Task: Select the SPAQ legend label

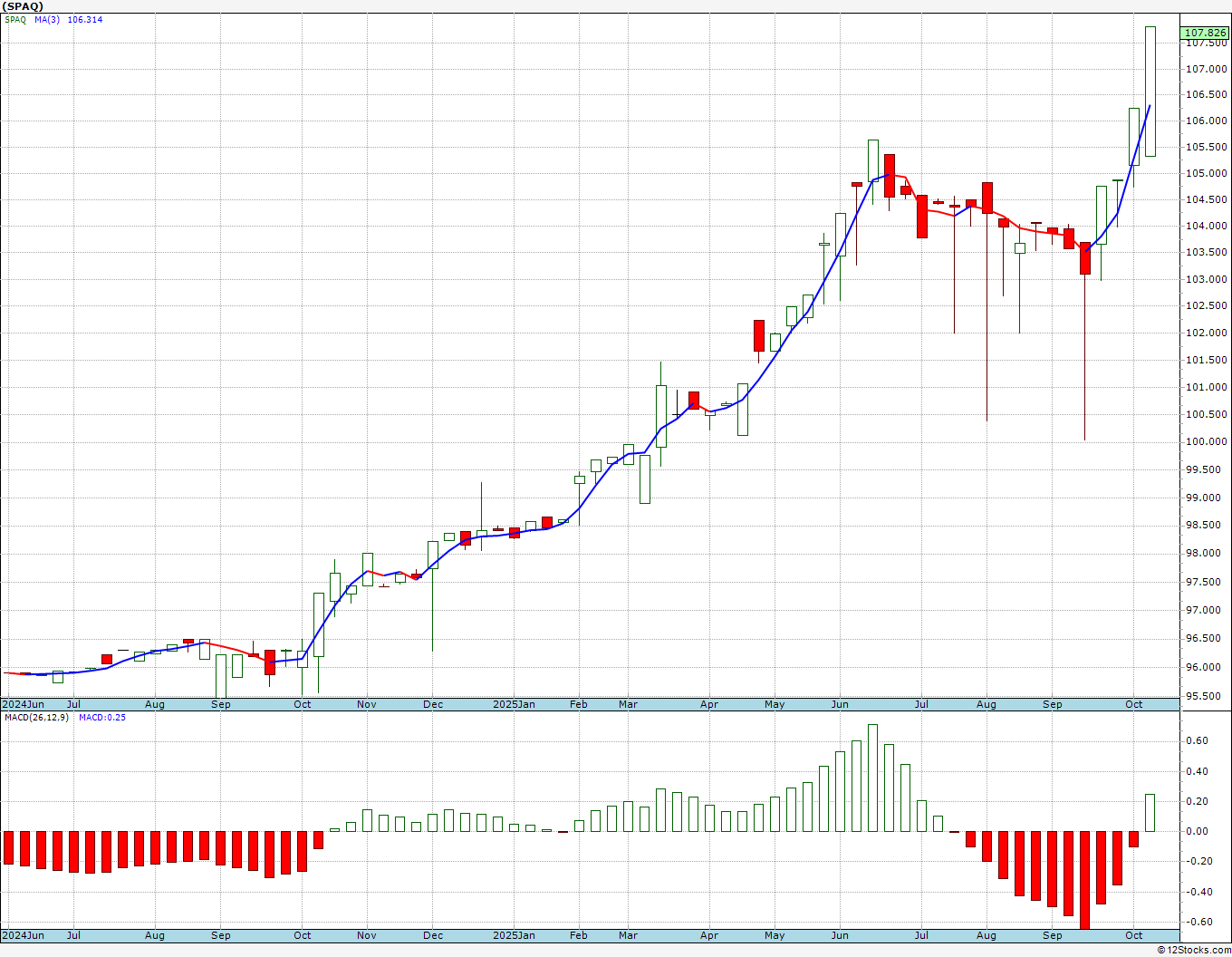Action: point(15,19)
